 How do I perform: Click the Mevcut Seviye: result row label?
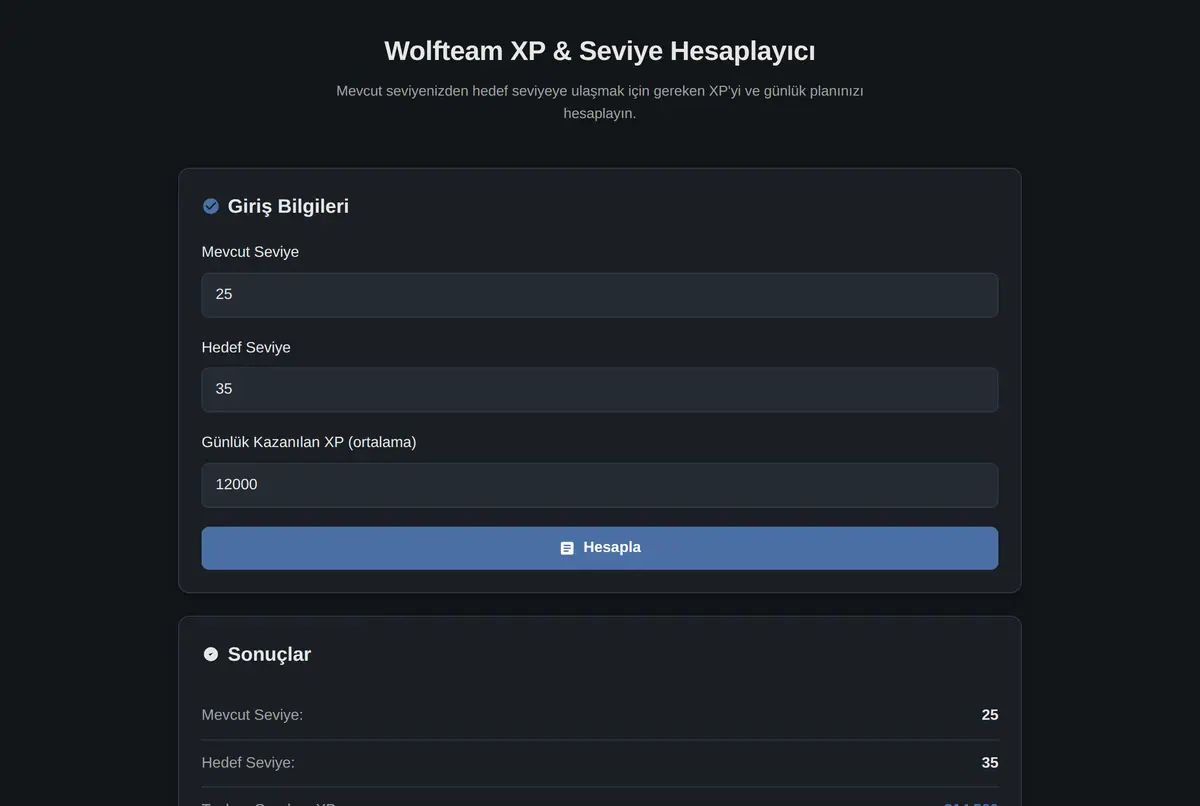coord(252,715)
